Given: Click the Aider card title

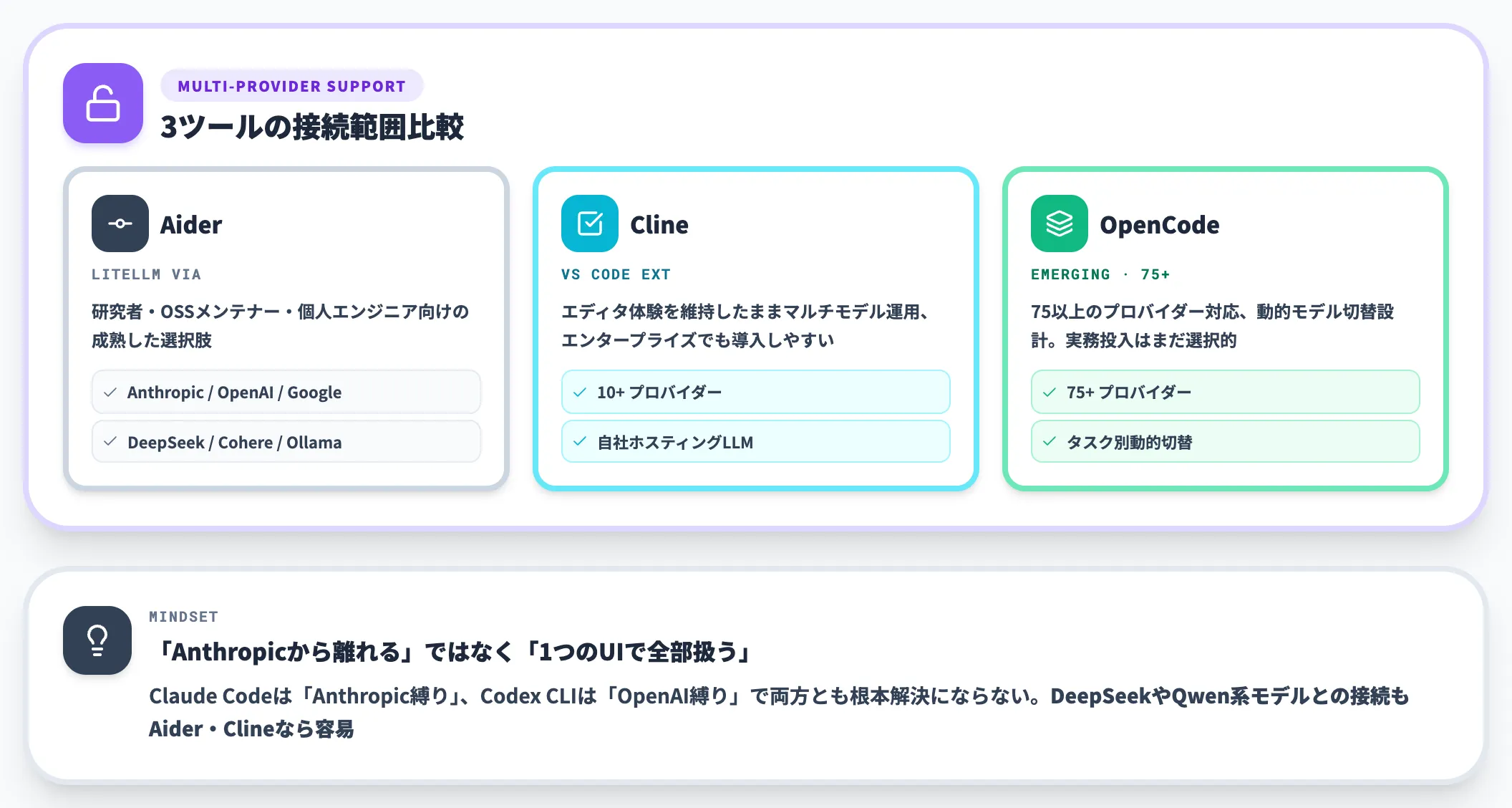Looking at the screenshot, I should pos(191,225).
